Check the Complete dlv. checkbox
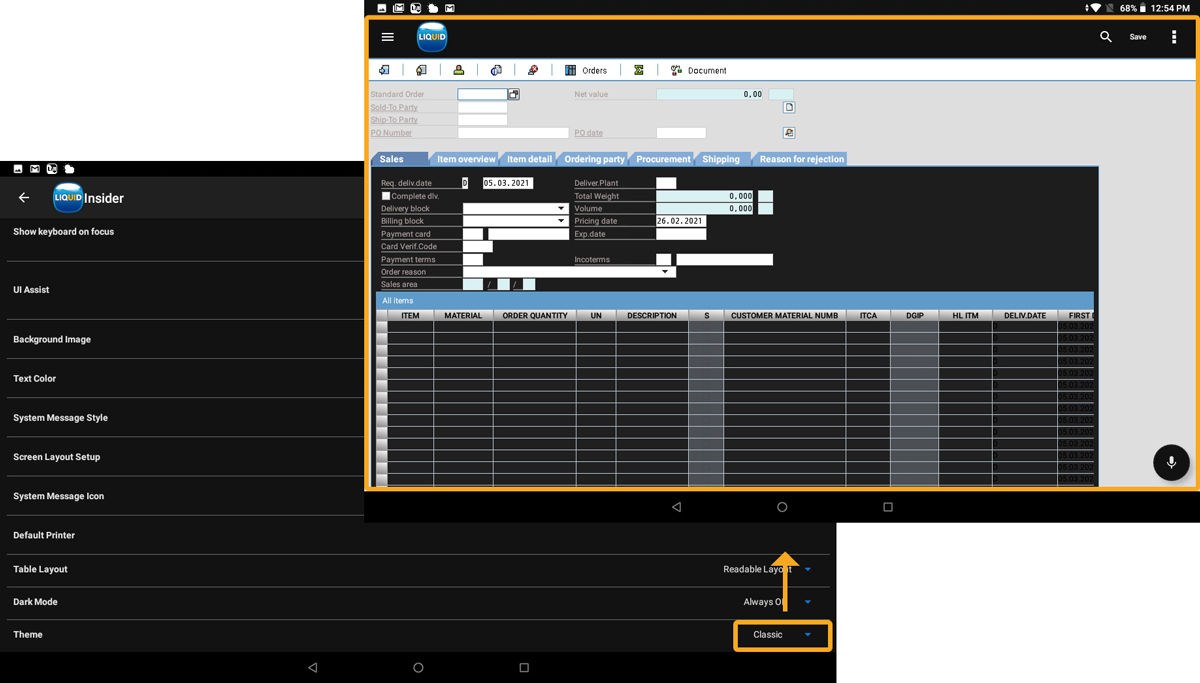Screen dimensions: 1200x683 386,196
